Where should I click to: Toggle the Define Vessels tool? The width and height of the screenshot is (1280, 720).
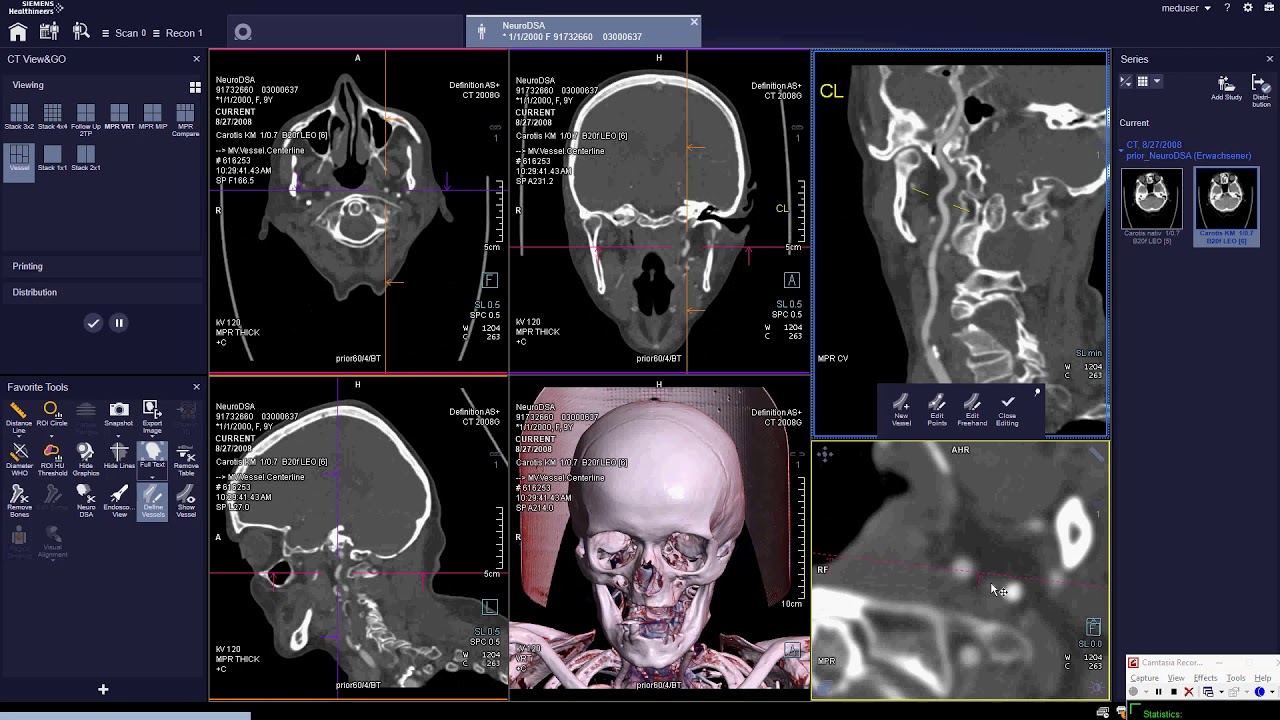(152, 502)
